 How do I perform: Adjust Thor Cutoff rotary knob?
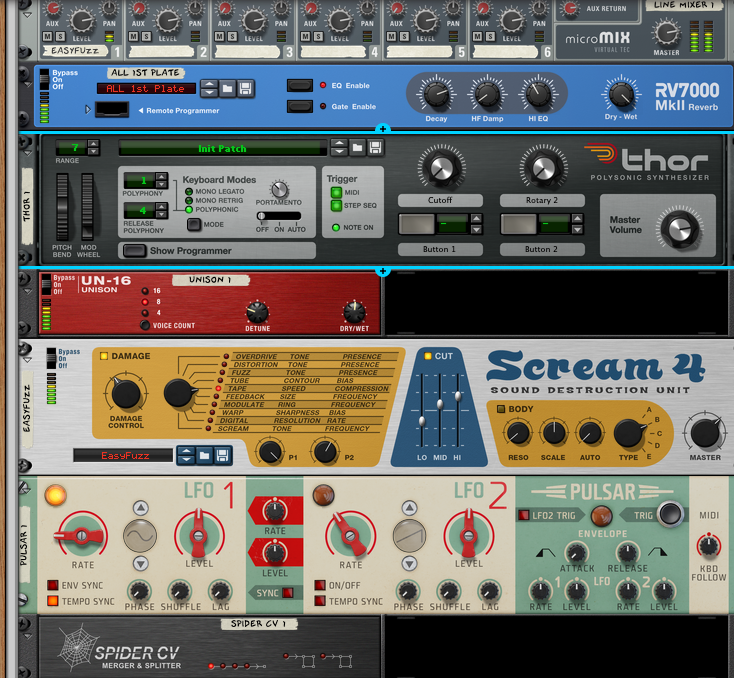click(440, 168)
